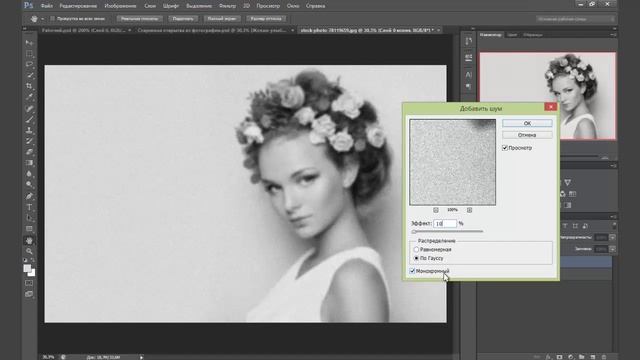The width and height of the screenshot is (640, 360).
Task: Select the Blur tool
Action: [x=29, y=174]
